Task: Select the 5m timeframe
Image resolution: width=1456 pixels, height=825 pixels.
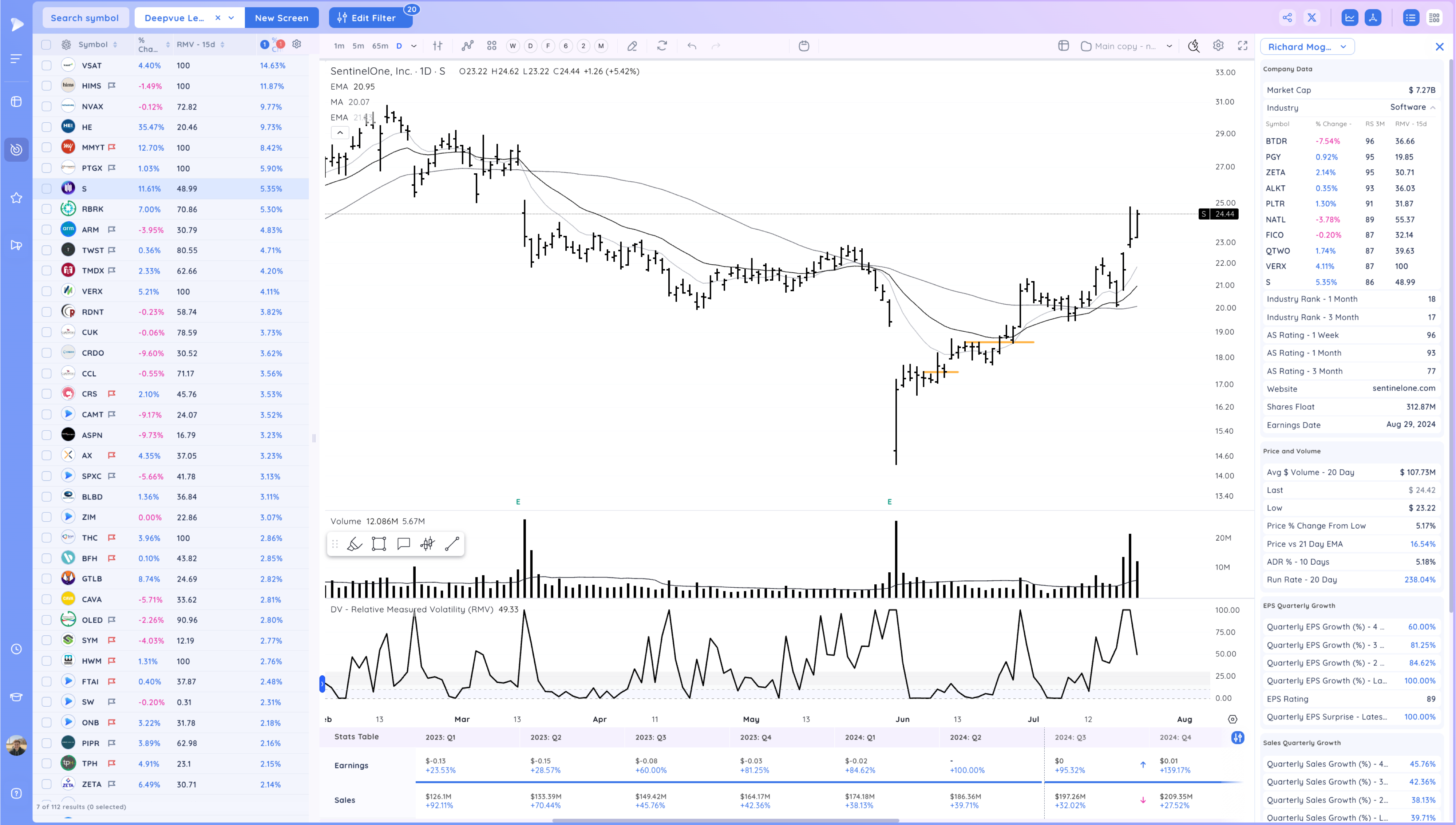Action: 358,47
